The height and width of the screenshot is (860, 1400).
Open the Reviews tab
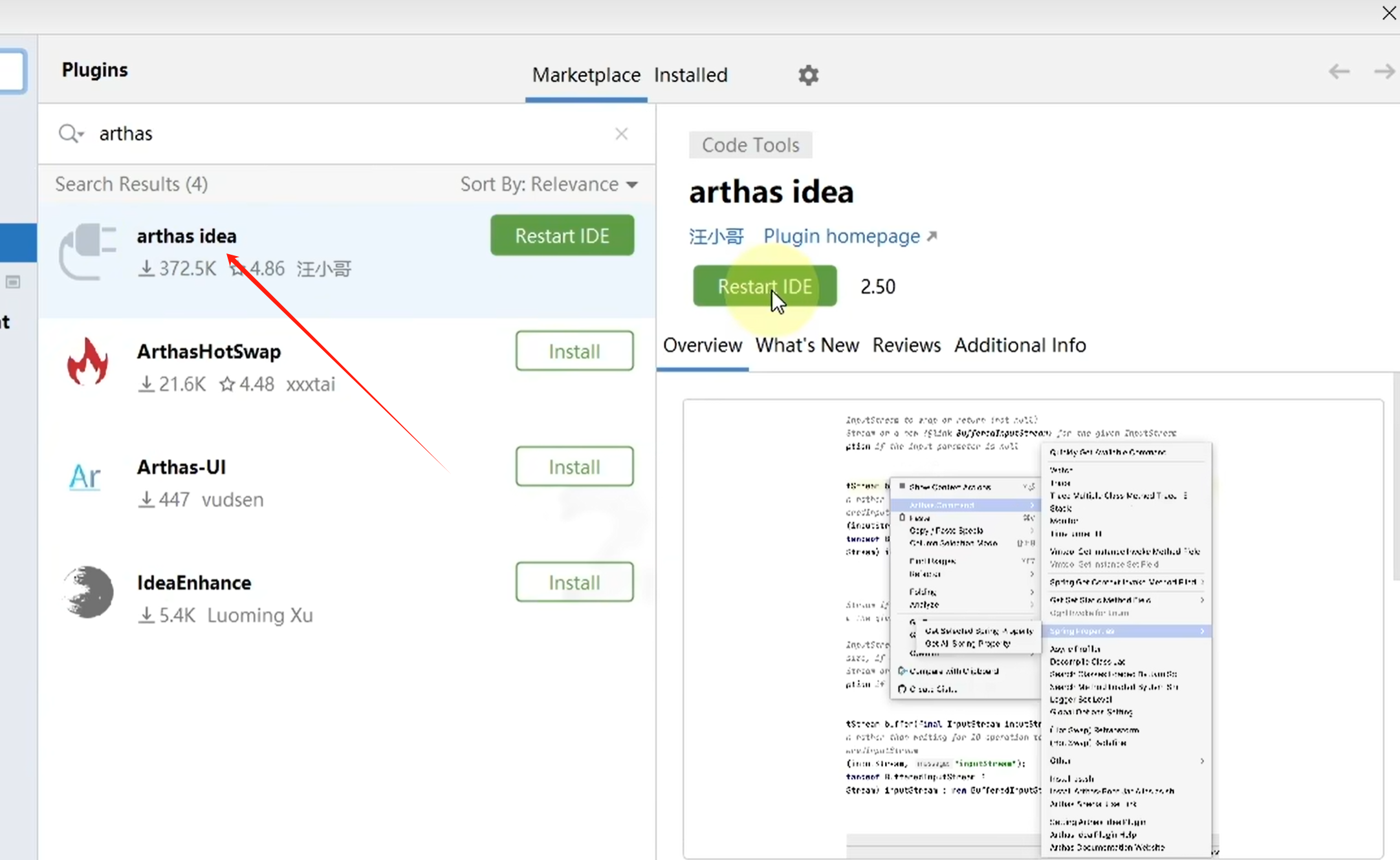(x=906, y=345)
